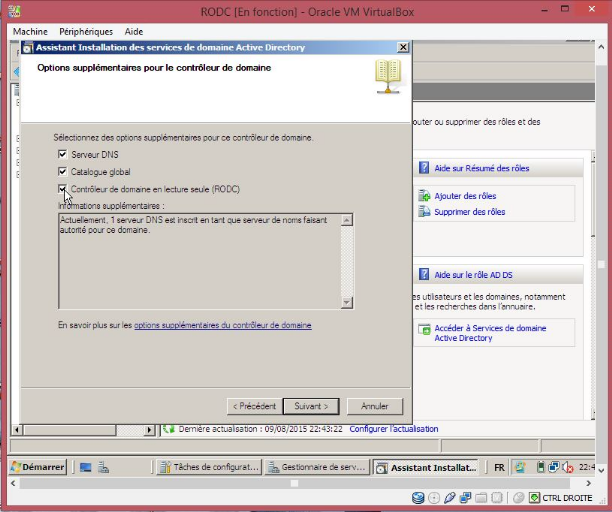Open the Périphériques menu
612x512 pixels.
click(x=86, y=32)
